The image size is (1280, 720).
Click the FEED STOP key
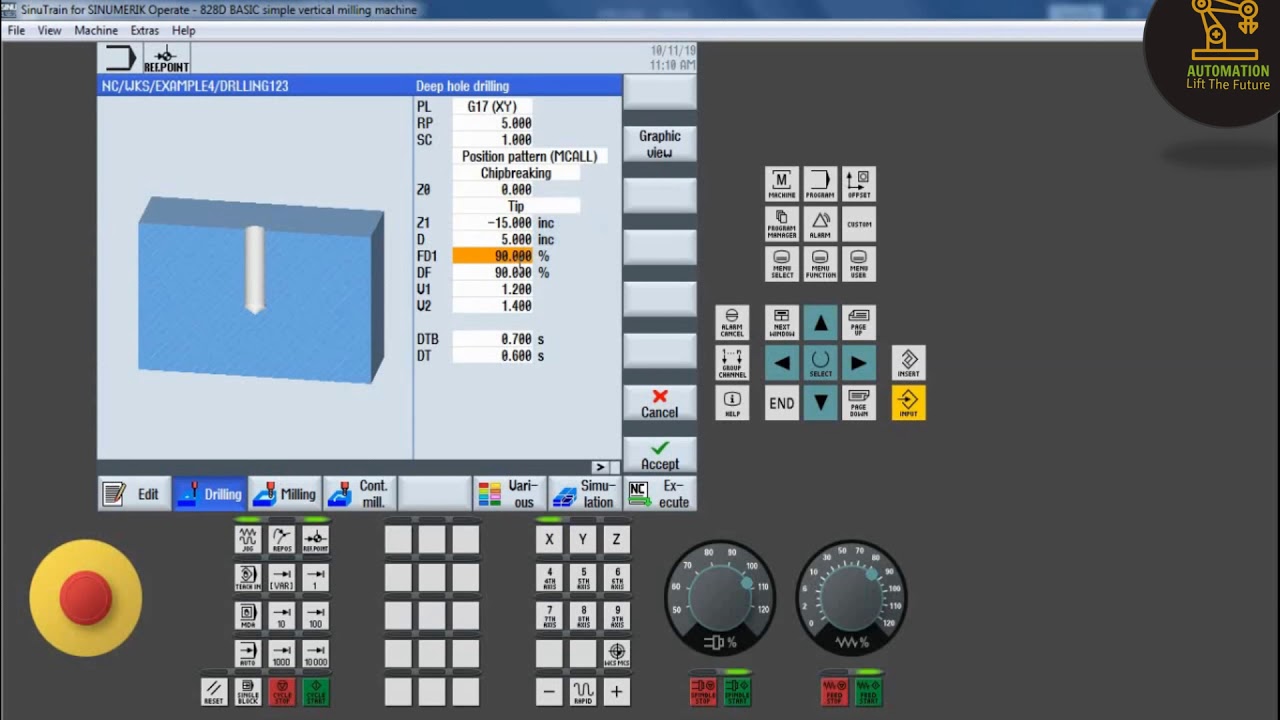[x=834, y=691]
